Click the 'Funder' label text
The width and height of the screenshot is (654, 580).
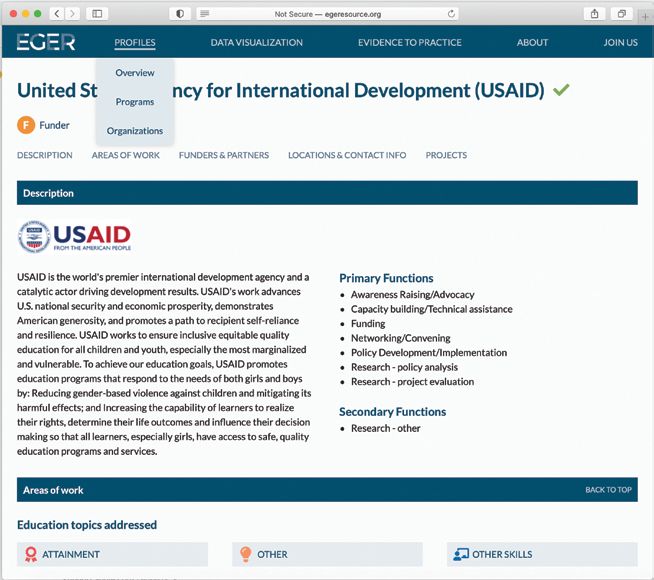coord(54,125)
